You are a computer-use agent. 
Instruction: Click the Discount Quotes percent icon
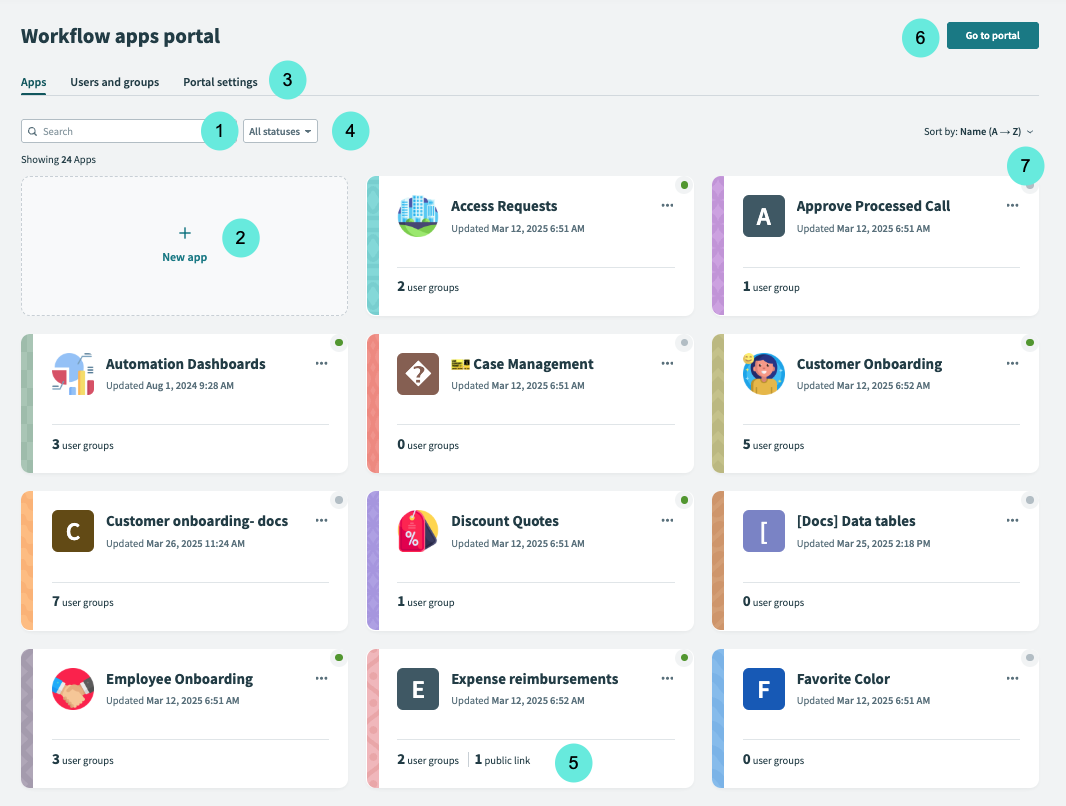tap(418, 531)
